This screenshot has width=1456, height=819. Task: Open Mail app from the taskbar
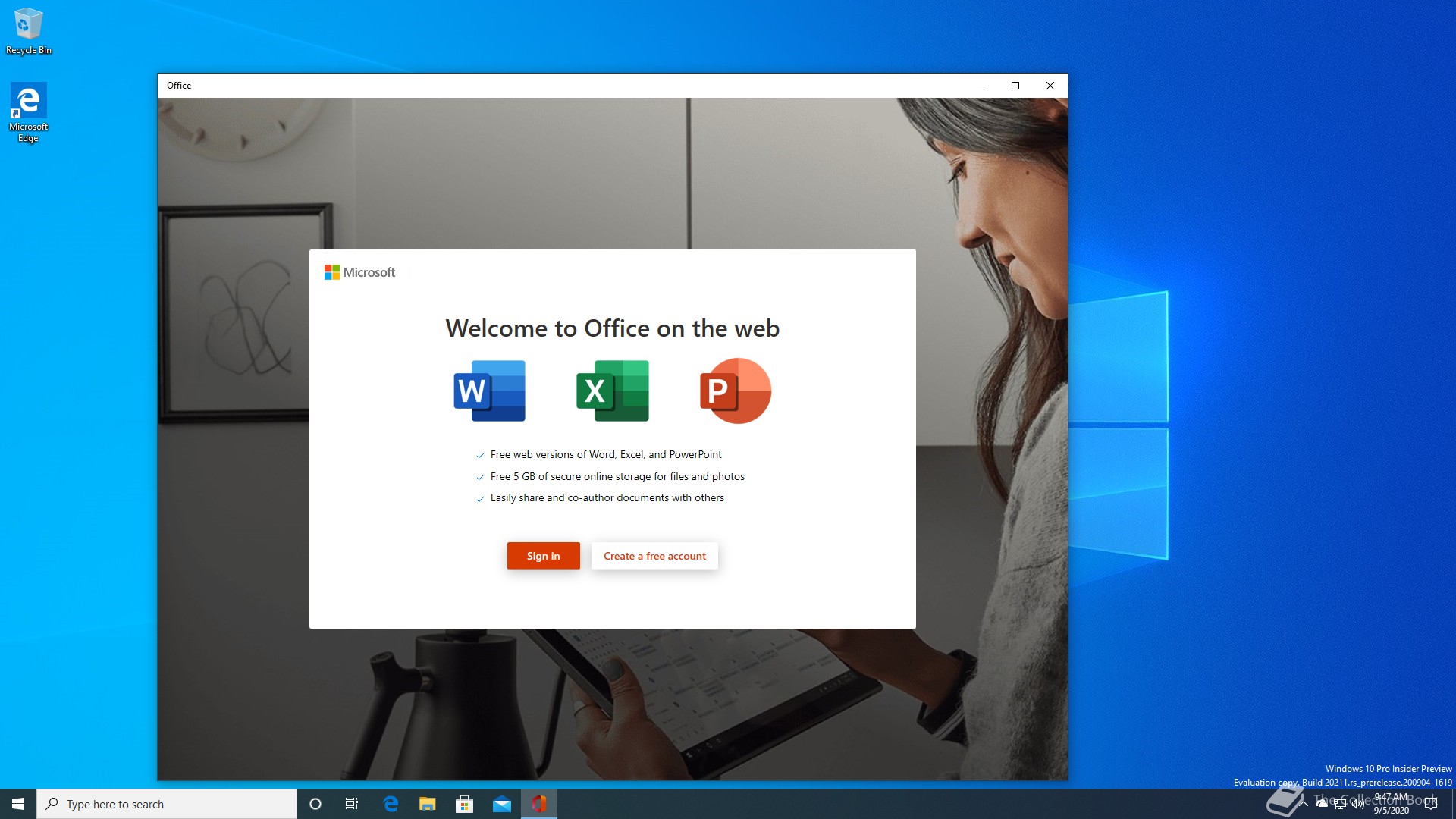coord(502,804)
